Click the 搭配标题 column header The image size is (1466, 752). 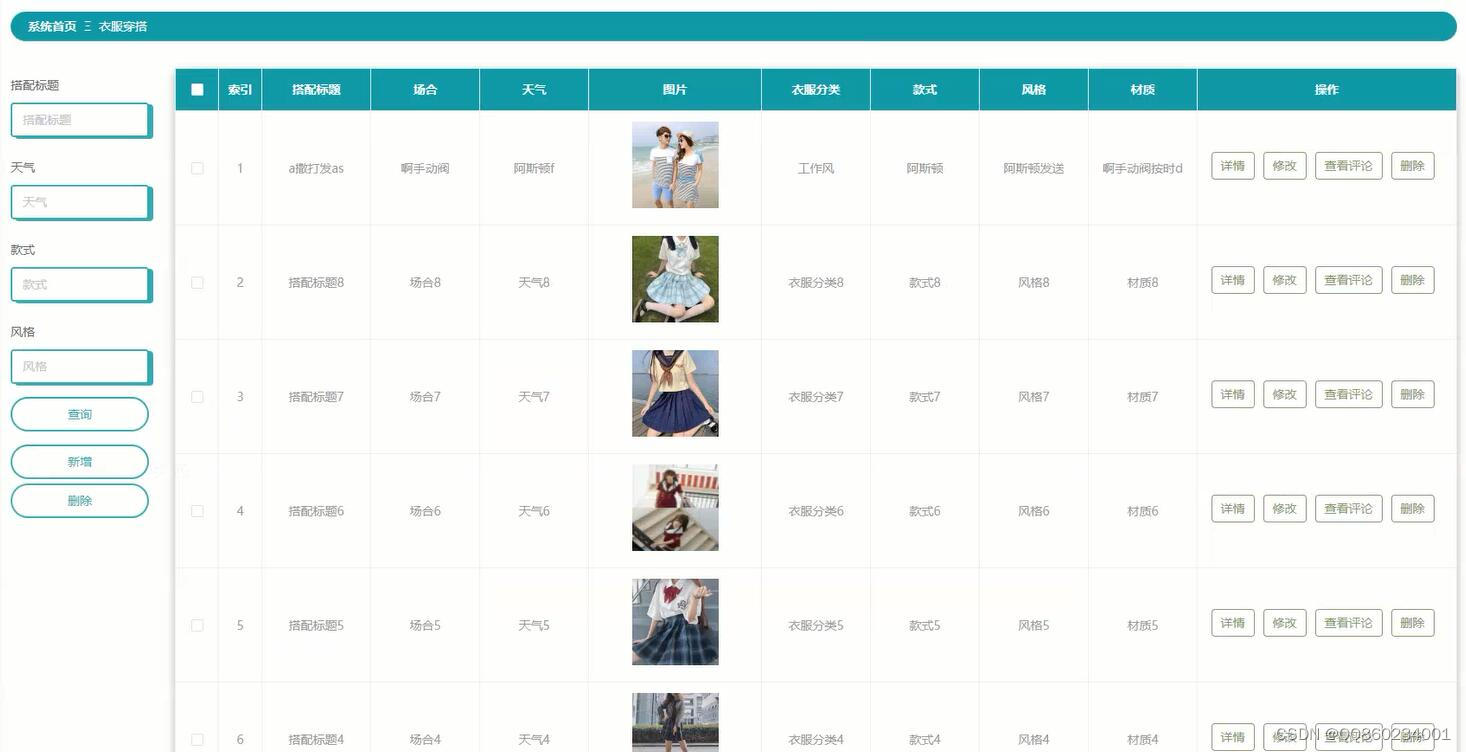[316, 89]
